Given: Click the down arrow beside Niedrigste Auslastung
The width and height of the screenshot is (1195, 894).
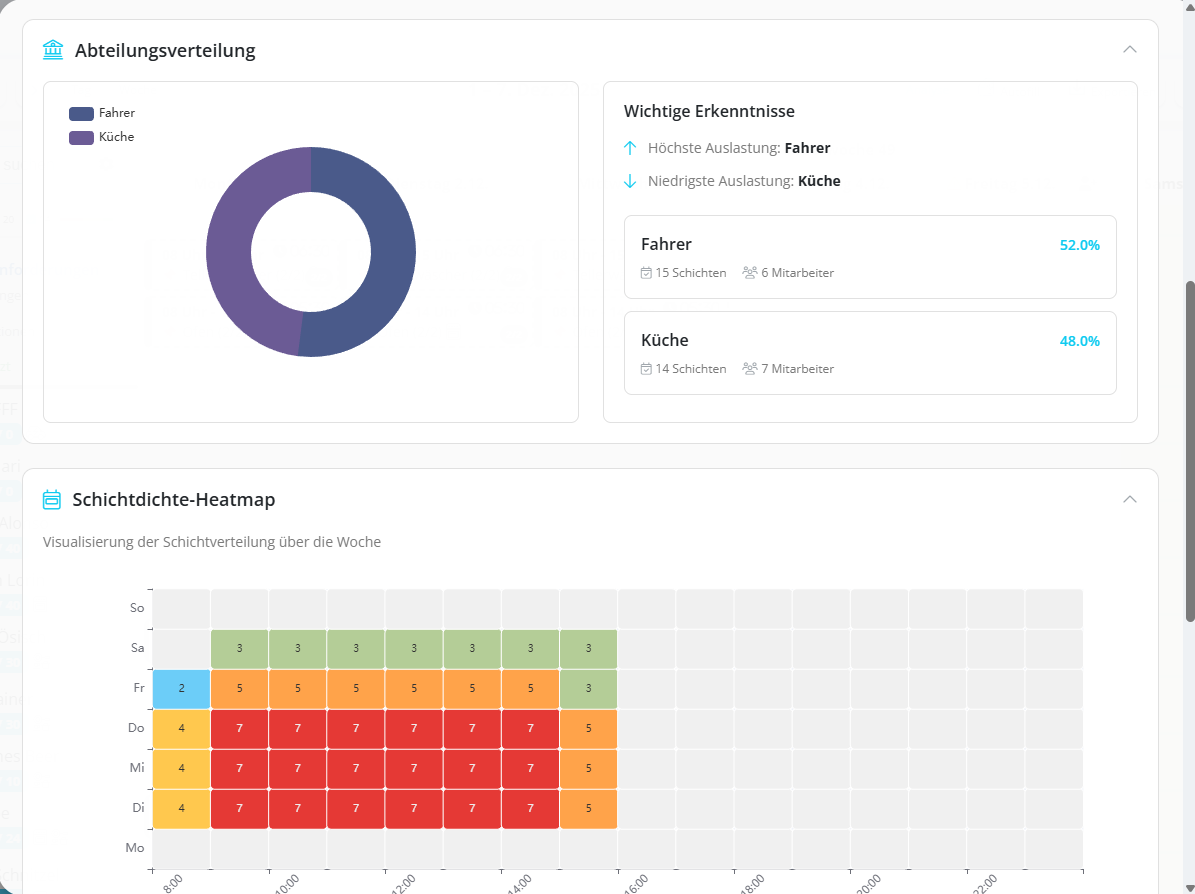Looking at the screenshot, I should 630,181.
